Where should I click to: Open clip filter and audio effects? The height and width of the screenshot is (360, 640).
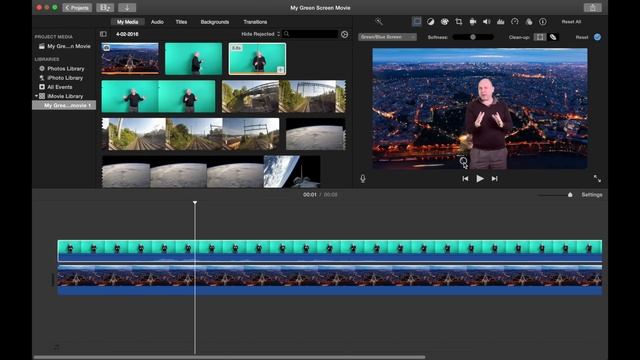coord(529,22)
